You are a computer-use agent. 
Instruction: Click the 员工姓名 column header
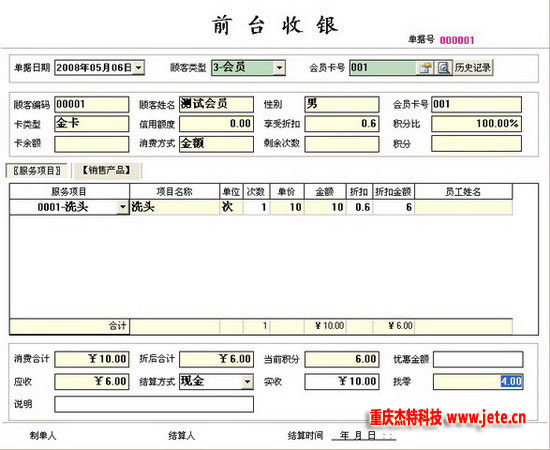pos(463,192)
